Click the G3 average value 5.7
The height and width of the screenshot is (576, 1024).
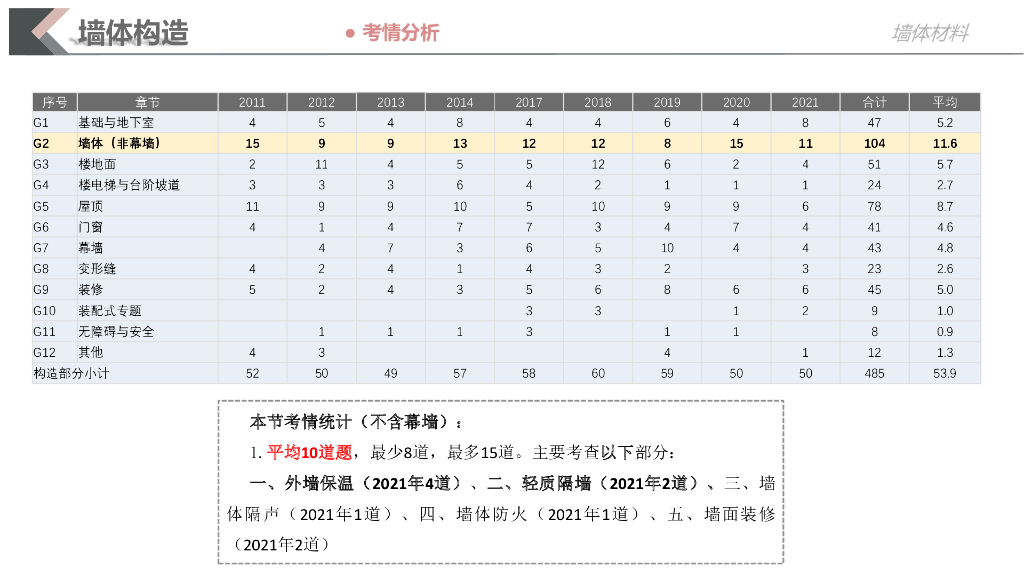click(x=945, y=164)
